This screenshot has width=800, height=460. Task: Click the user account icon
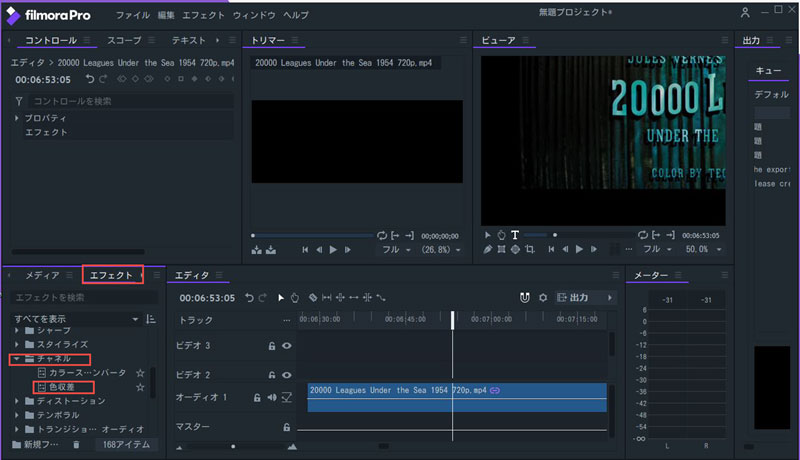coord(745,13)
